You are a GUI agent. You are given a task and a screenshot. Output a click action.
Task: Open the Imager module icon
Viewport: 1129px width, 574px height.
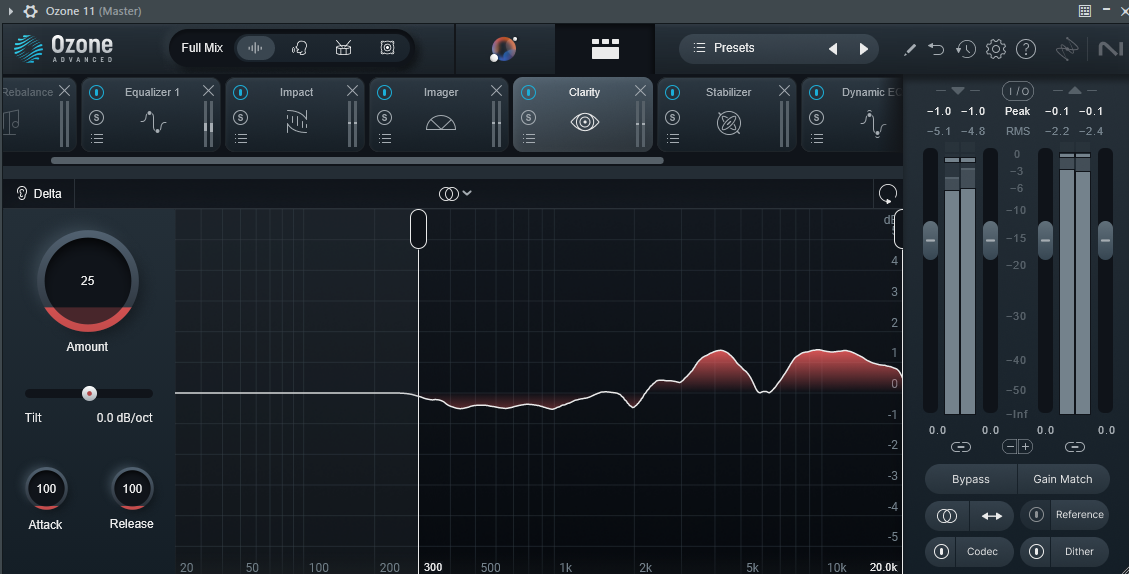[x=441, y=122]
